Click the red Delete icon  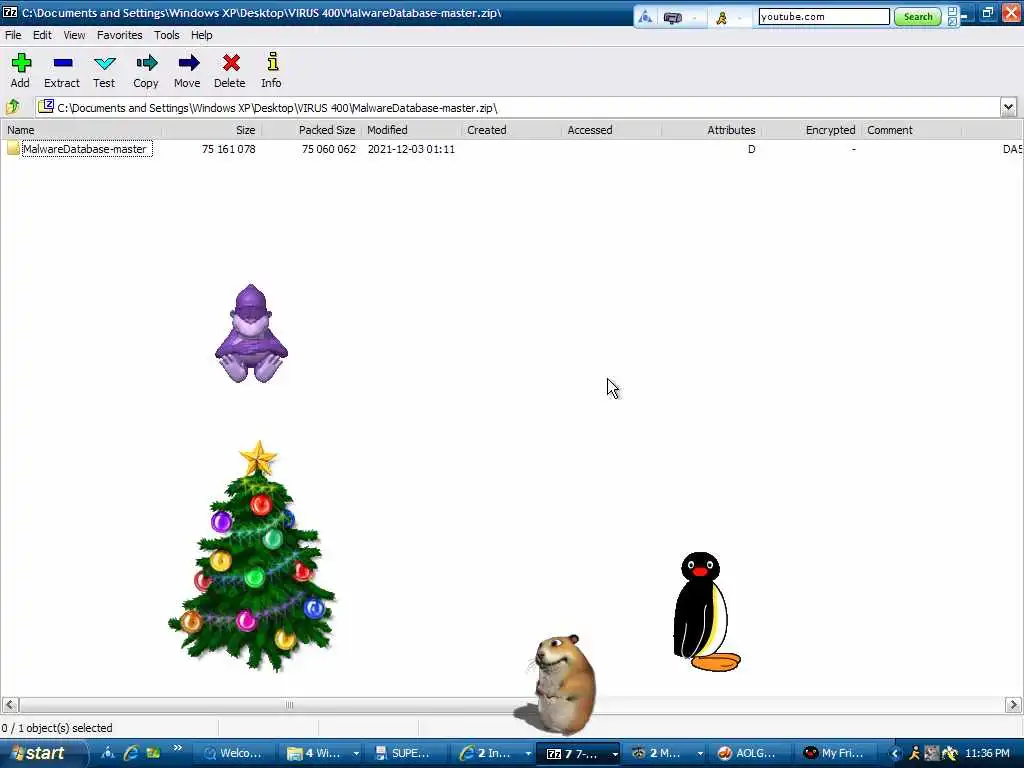pyautogui.click(x=231, y=63)
